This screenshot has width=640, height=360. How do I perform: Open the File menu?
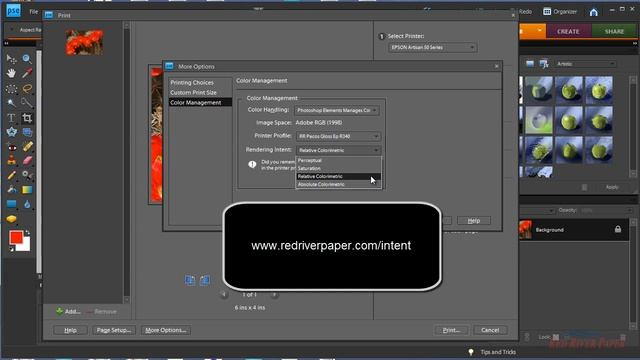click(x=34, y=12)
